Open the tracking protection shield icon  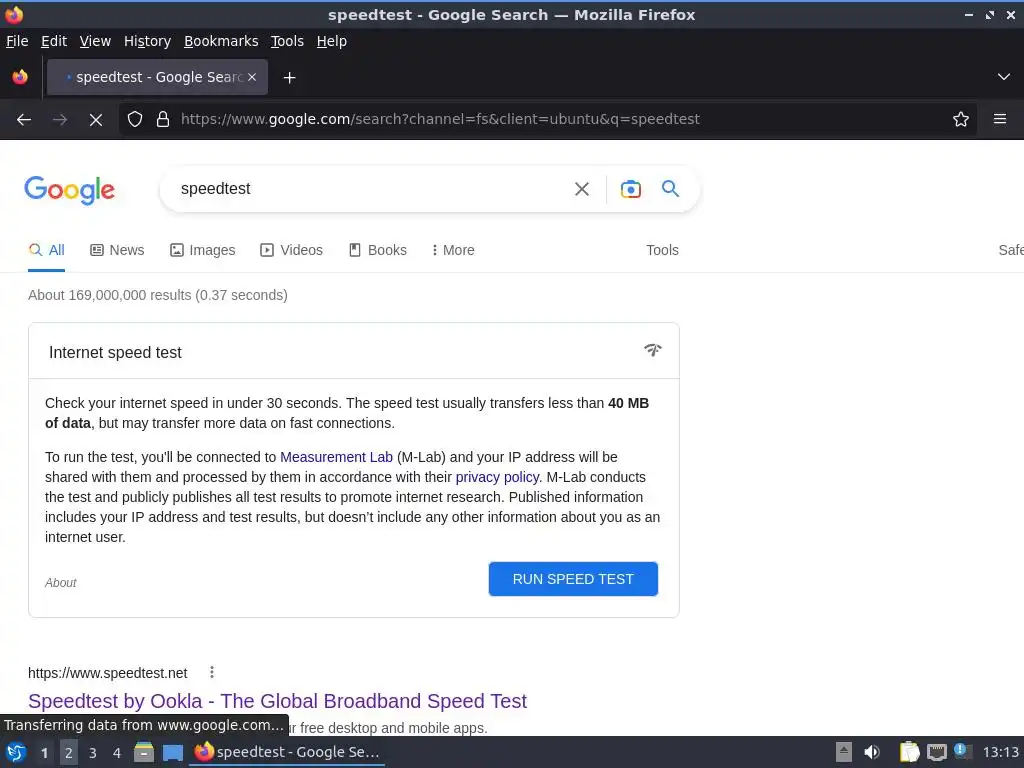tap(135, 120)
